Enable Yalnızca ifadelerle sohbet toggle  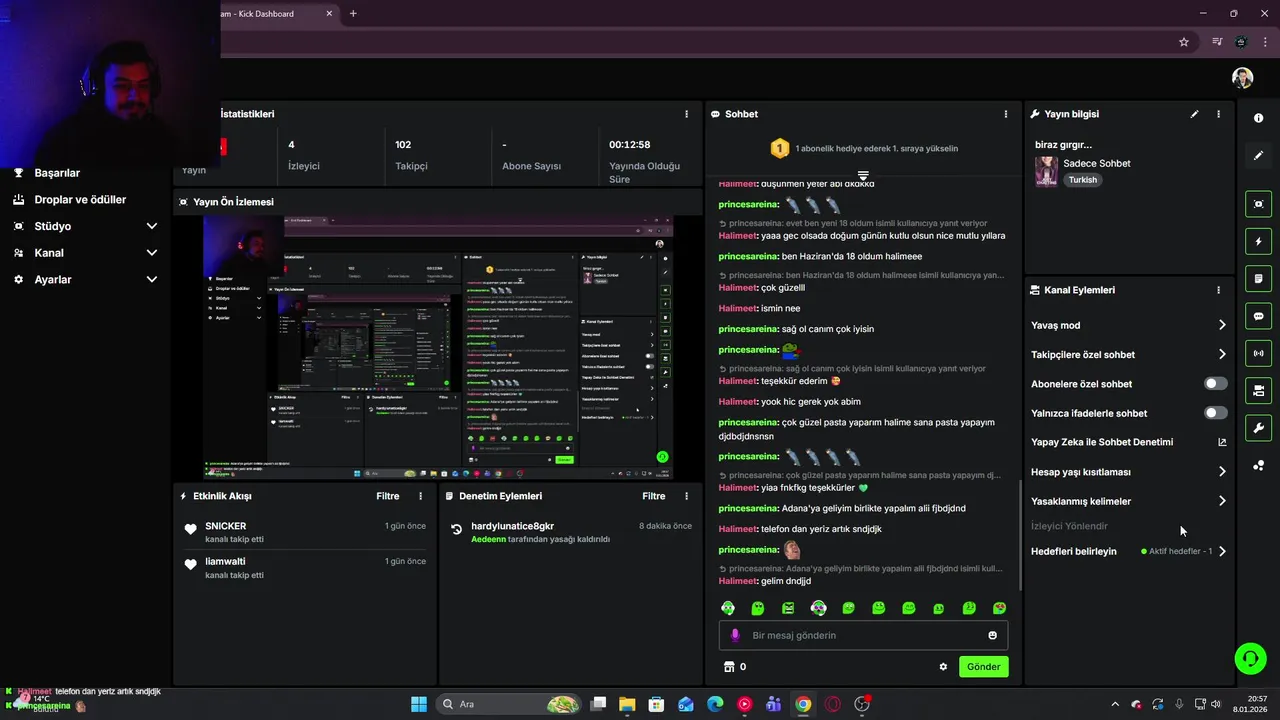tap(1215, 413)
